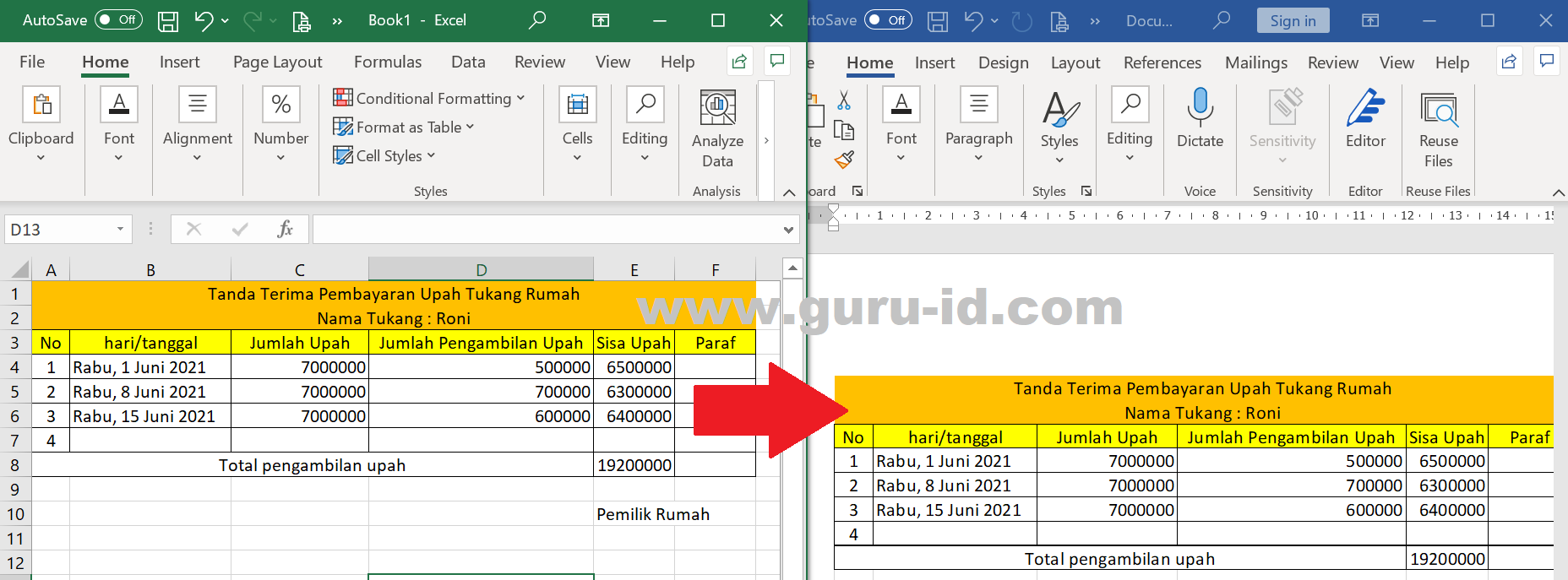1568x580 pixels.
Task: Open the Comments icon in Excel ribbon
Action: click(776, 61)
